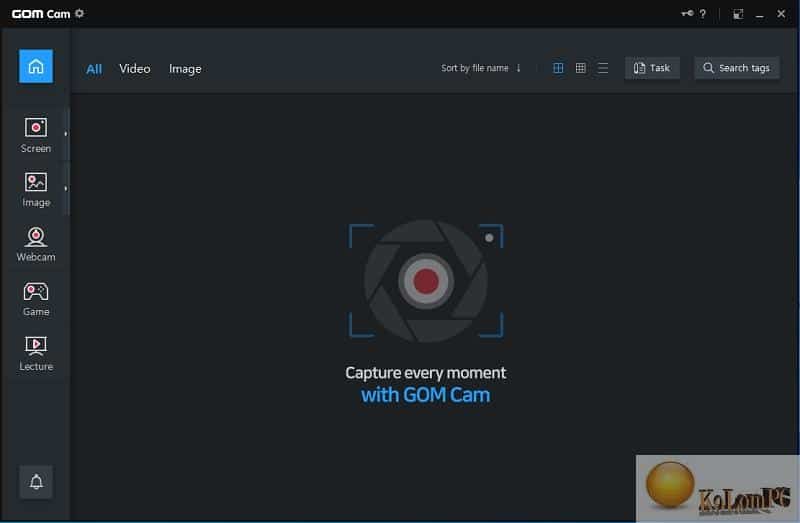
Task: Click the Search tags field
Action: click(x=737, y=68)
